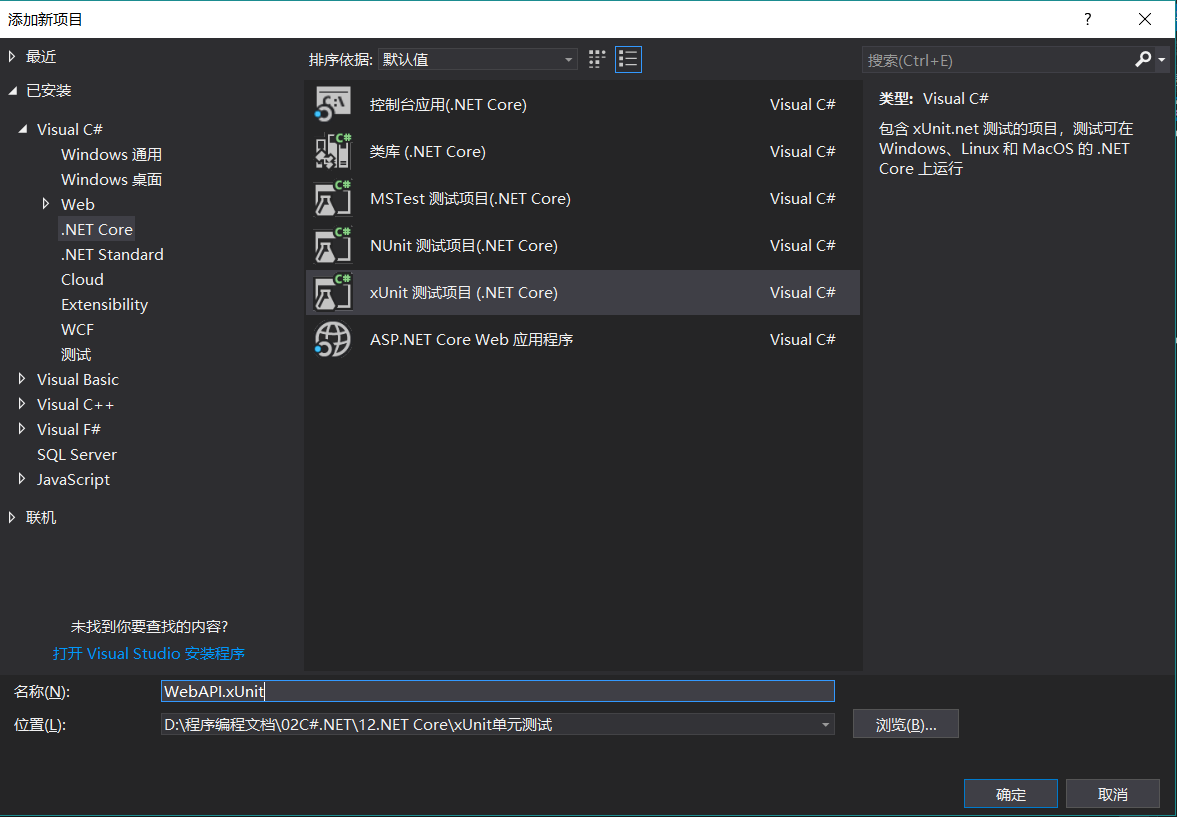The image size is (1177, 817).
Task: Click the ASP.NET Core Web application globe icon
Action: click(333, 339)
